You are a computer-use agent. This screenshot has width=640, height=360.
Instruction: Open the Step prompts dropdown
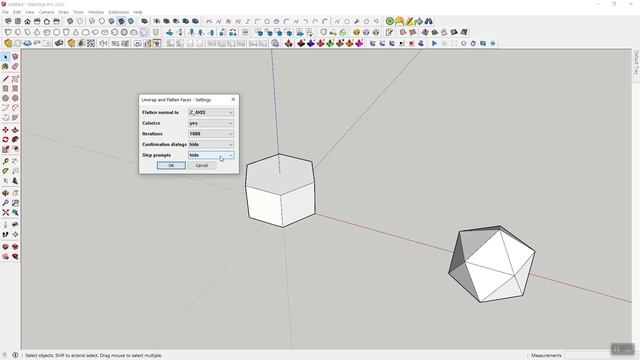point(211,155)
